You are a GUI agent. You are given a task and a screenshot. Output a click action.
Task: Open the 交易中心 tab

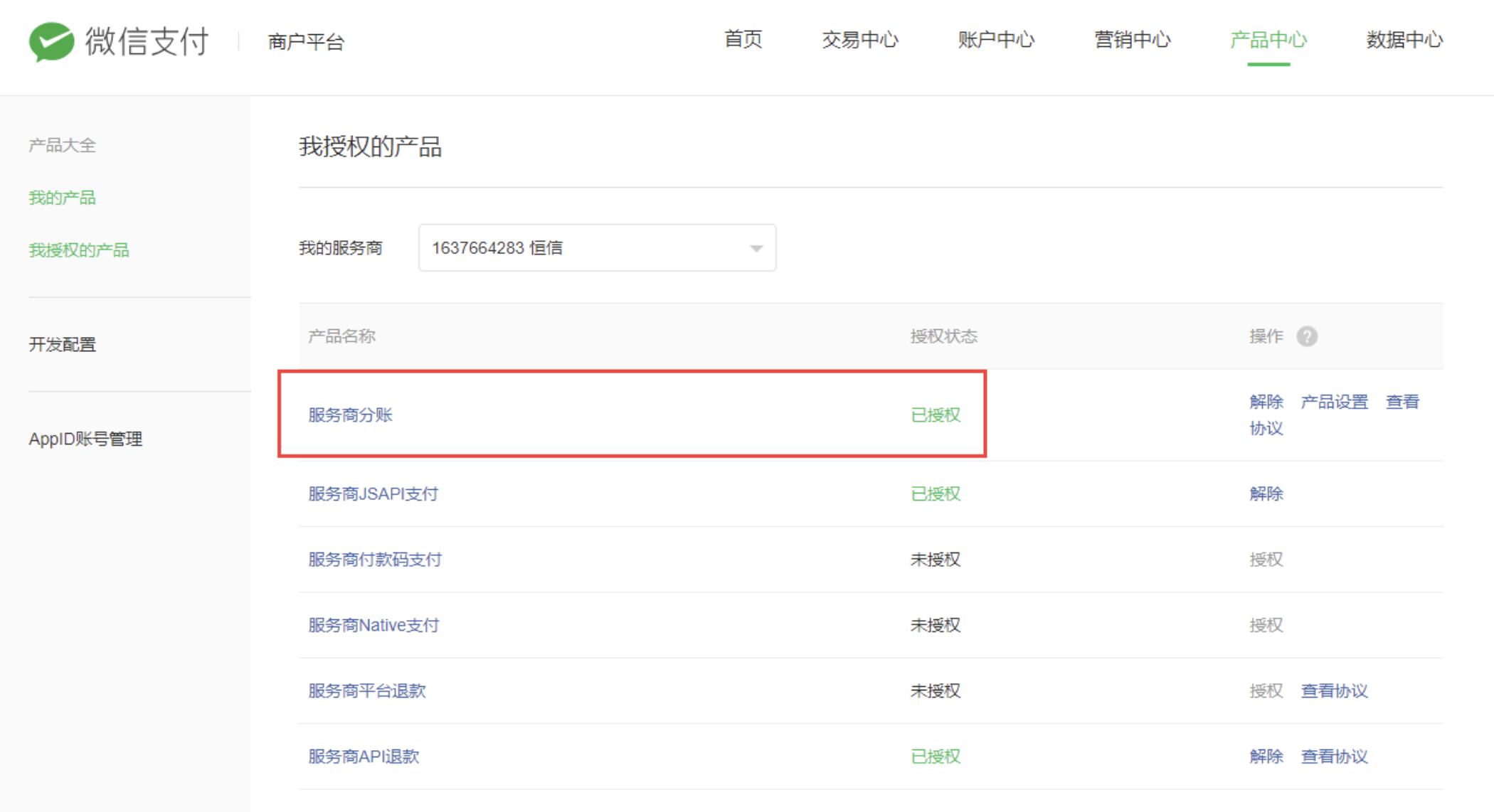[x=859, y=40]
